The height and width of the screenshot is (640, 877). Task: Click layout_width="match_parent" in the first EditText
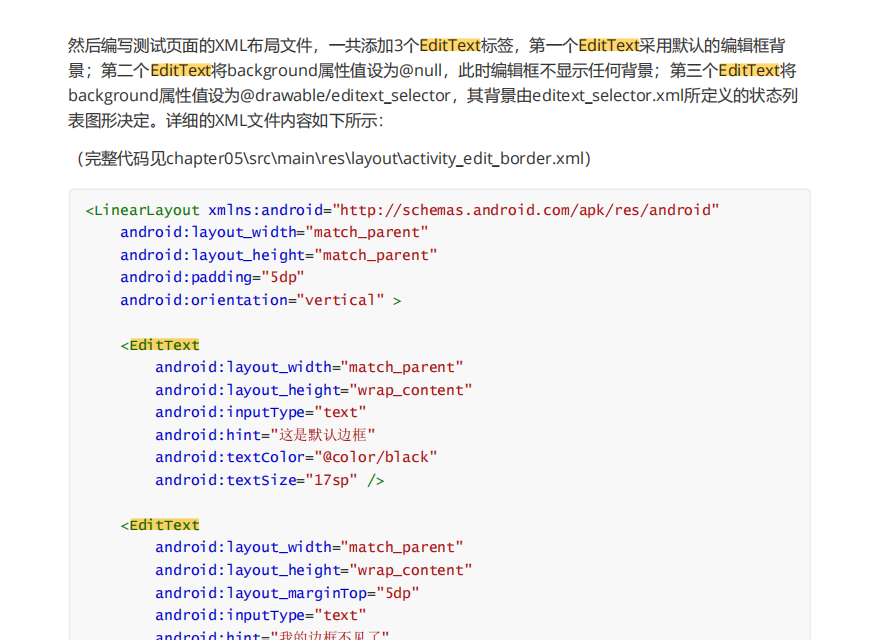pos(345,368)
